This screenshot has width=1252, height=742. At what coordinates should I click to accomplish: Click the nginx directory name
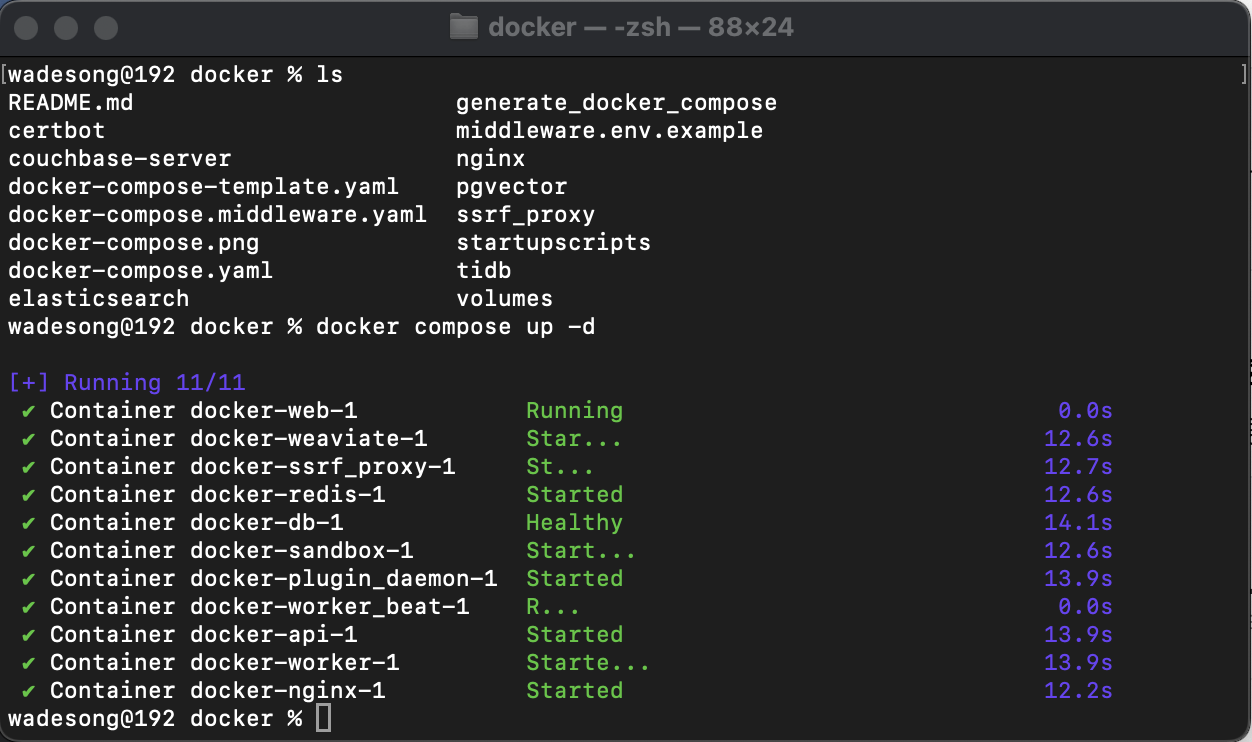click(x=491, y=159)
